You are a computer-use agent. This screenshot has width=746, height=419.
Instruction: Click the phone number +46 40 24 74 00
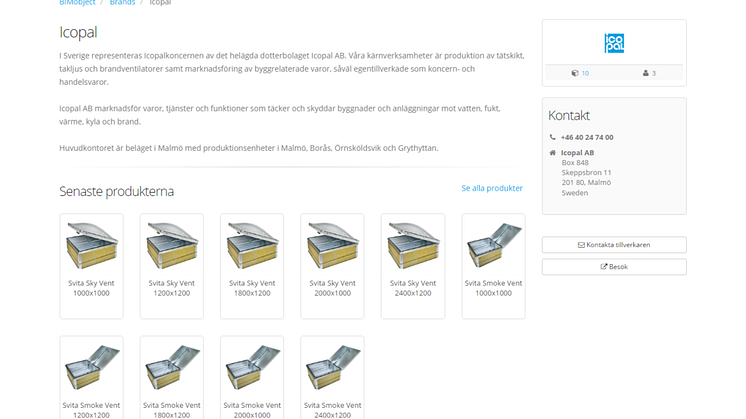pos(587,137)
